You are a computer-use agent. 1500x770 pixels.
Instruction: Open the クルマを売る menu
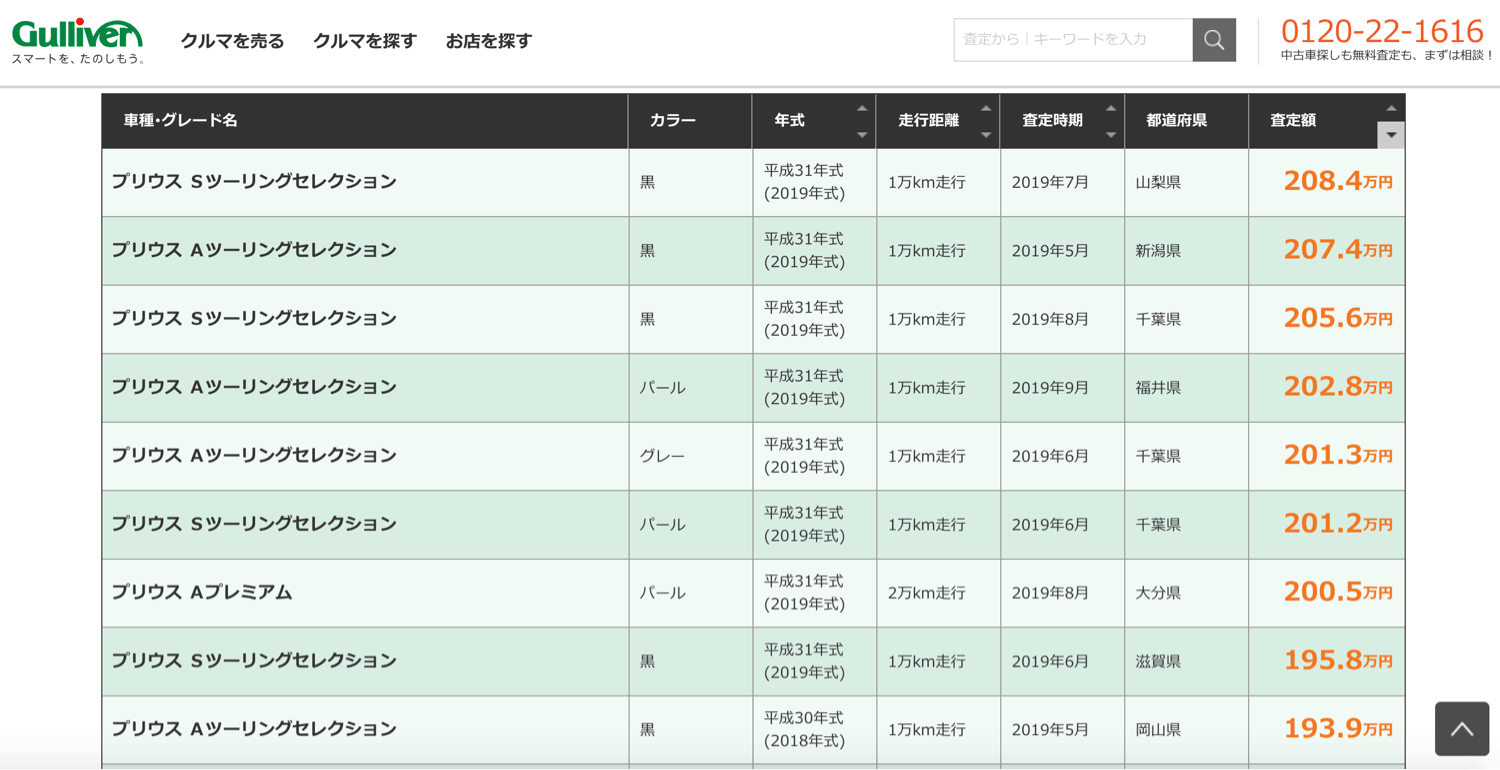click(232, 41)
